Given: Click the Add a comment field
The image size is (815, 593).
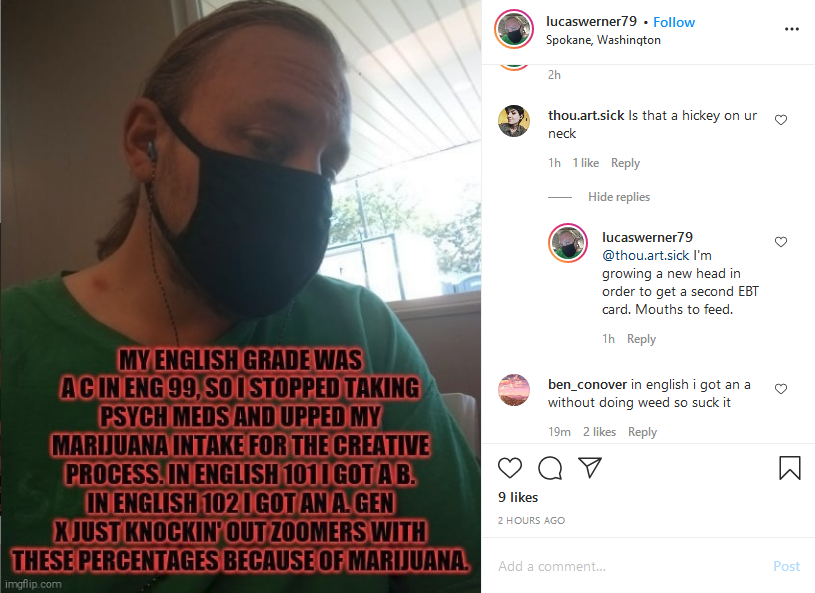Looking at the screenshot, I should (x=629, y=566).
